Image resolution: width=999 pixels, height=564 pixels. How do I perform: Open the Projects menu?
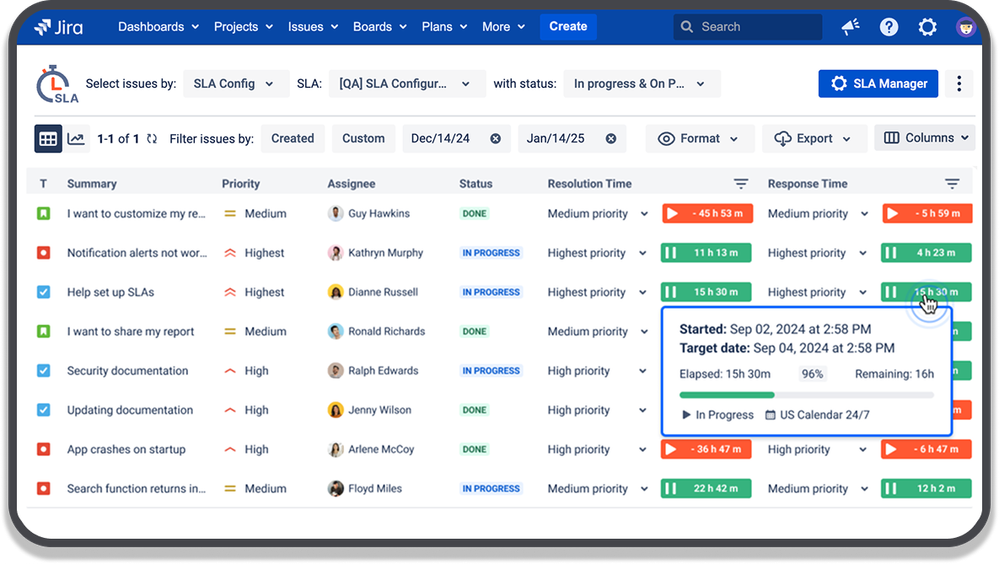click(x=243, y=27)
